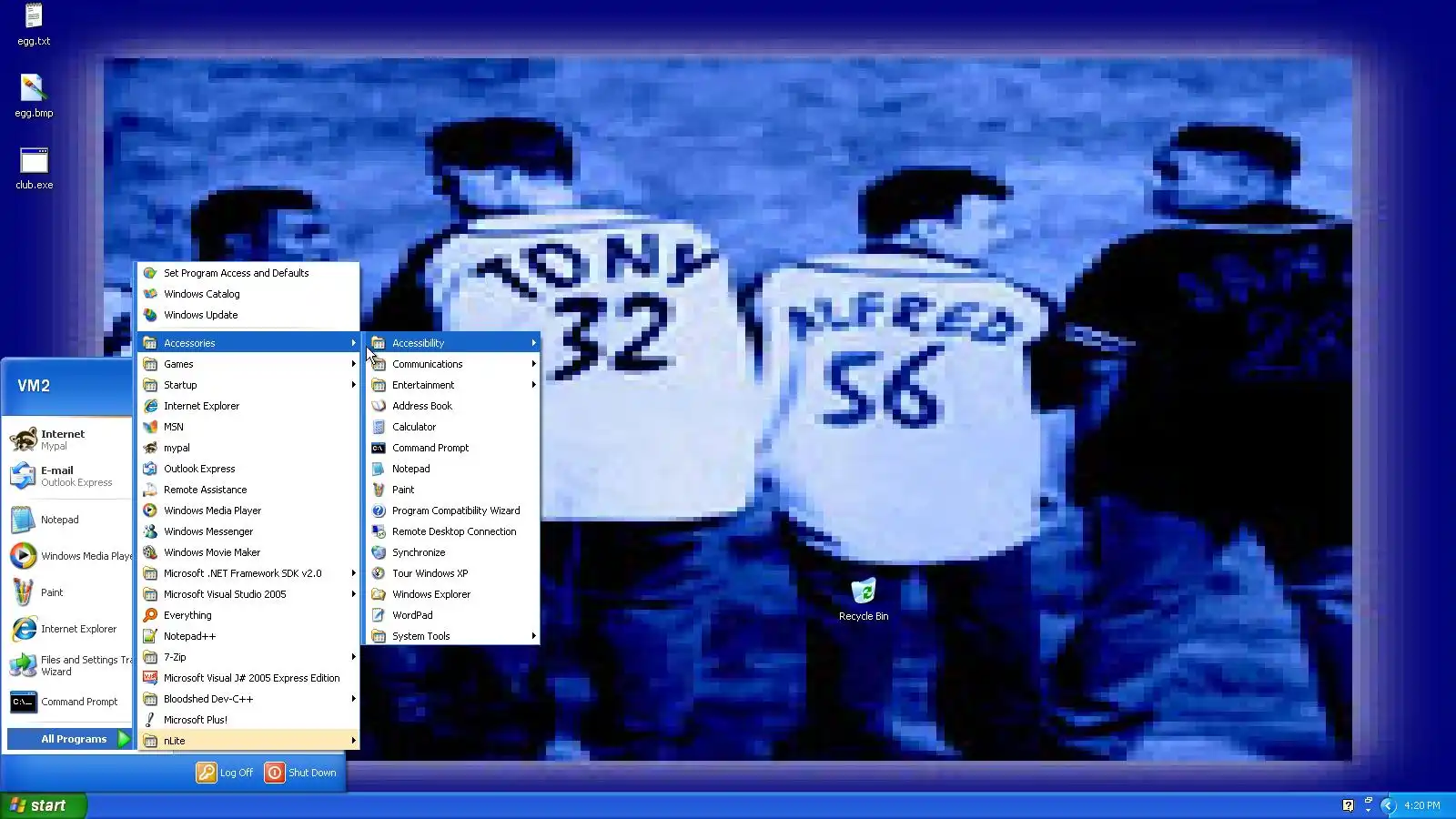The image size is (1456, 819).
Task: Click All Programs button
Action: click(70, 739)
